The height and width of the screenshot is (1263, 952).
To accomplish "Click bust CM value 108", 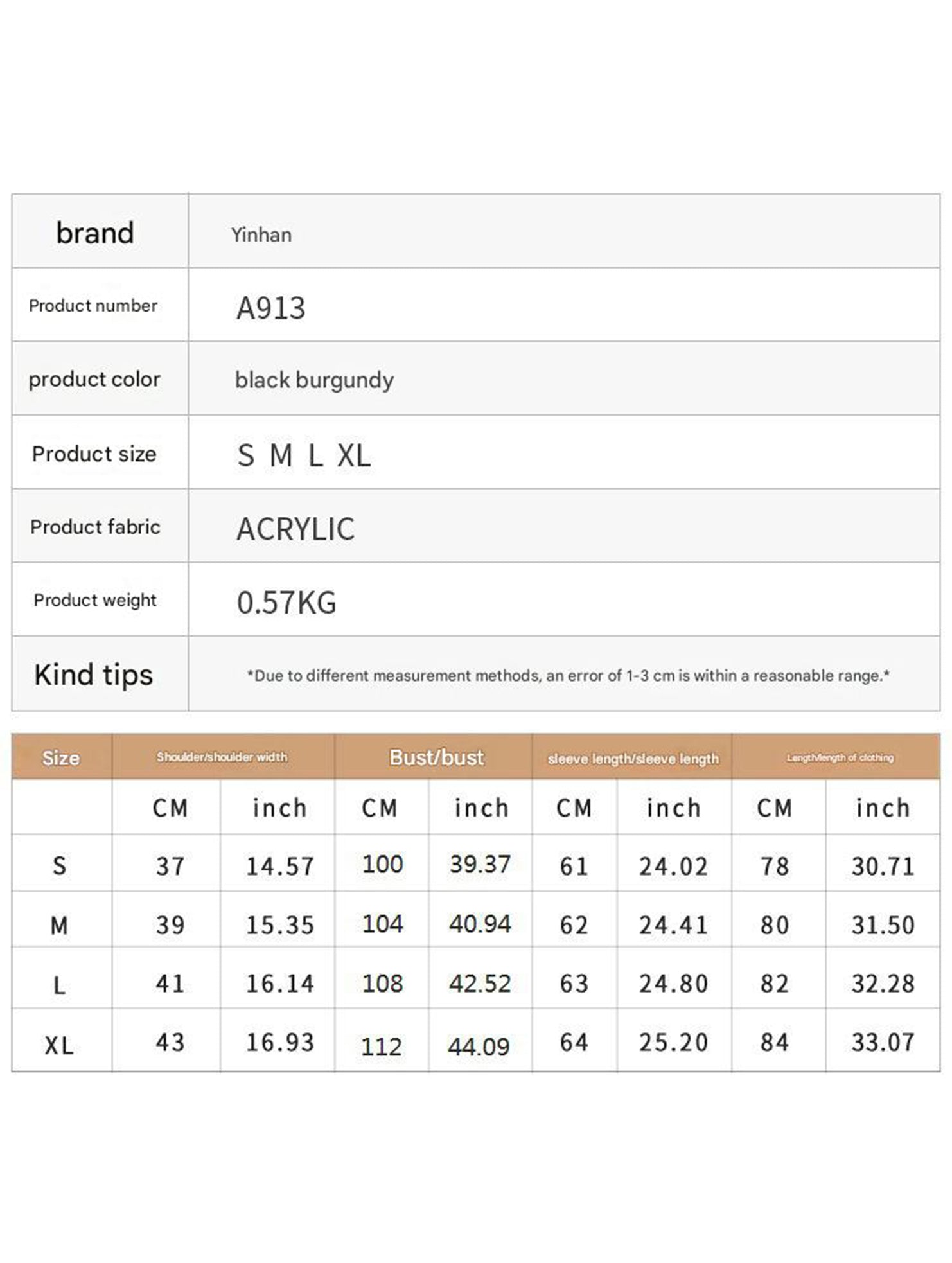I will pos(382,984).
